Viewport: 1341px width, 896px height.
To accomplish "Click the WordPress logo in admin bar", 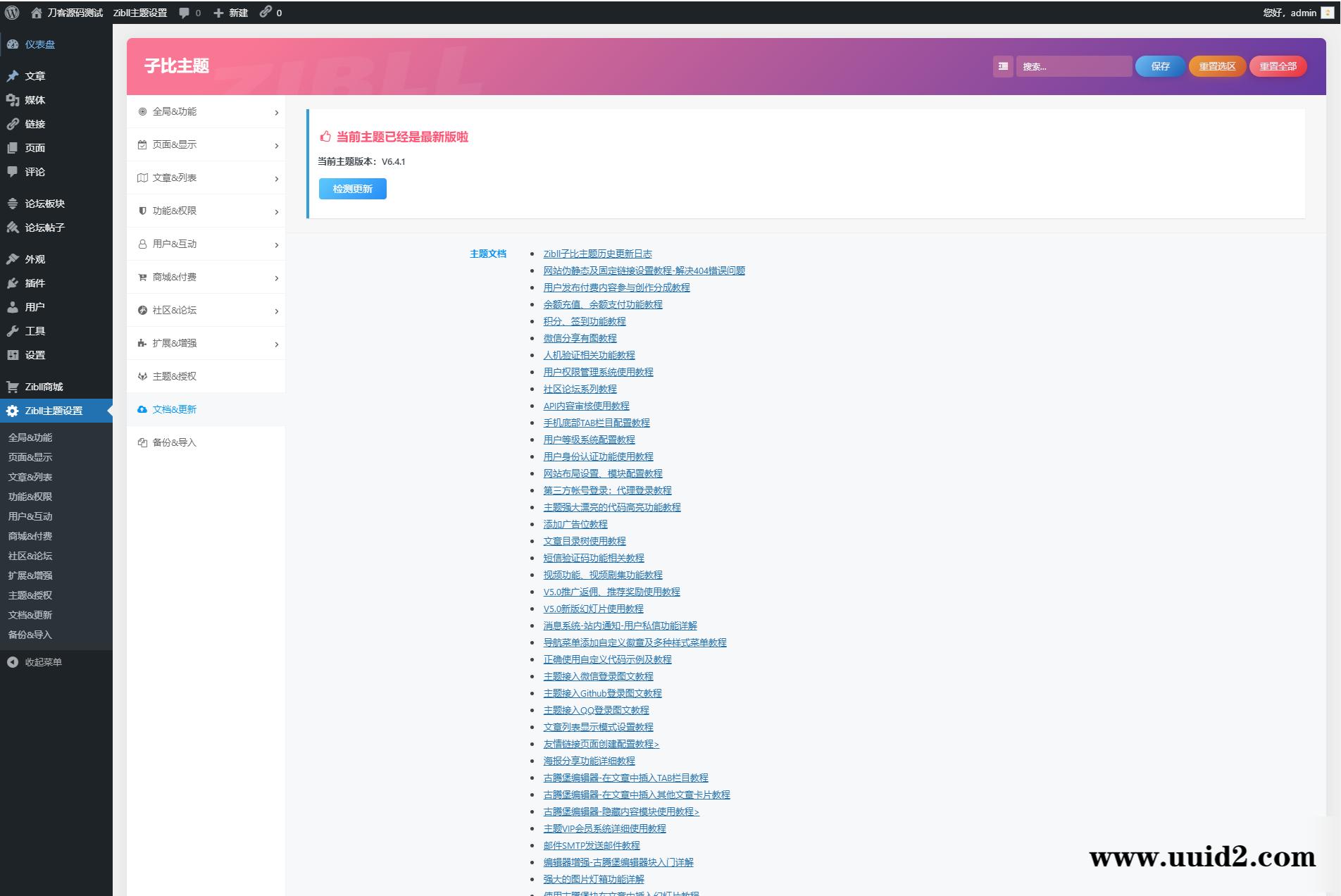I will pos(11,12).
